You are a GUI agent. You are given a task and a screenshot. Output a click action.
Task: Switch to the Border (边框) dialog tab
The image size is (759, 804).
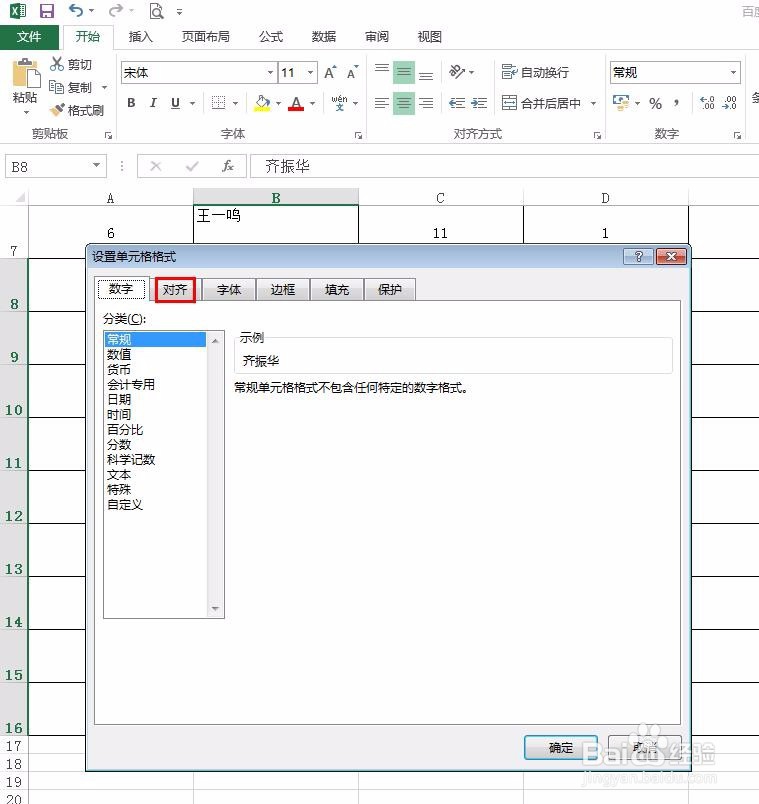click(283, 290)
